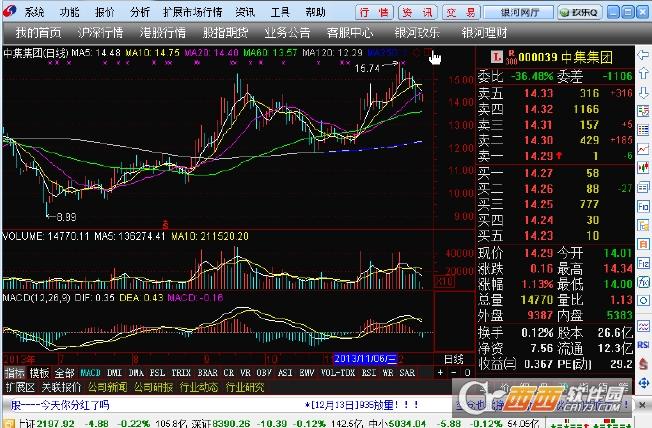The width and height of the screenshot is (652, 428).
Task: Select the BRAR indicator
Action: click(x=207, y=373)
